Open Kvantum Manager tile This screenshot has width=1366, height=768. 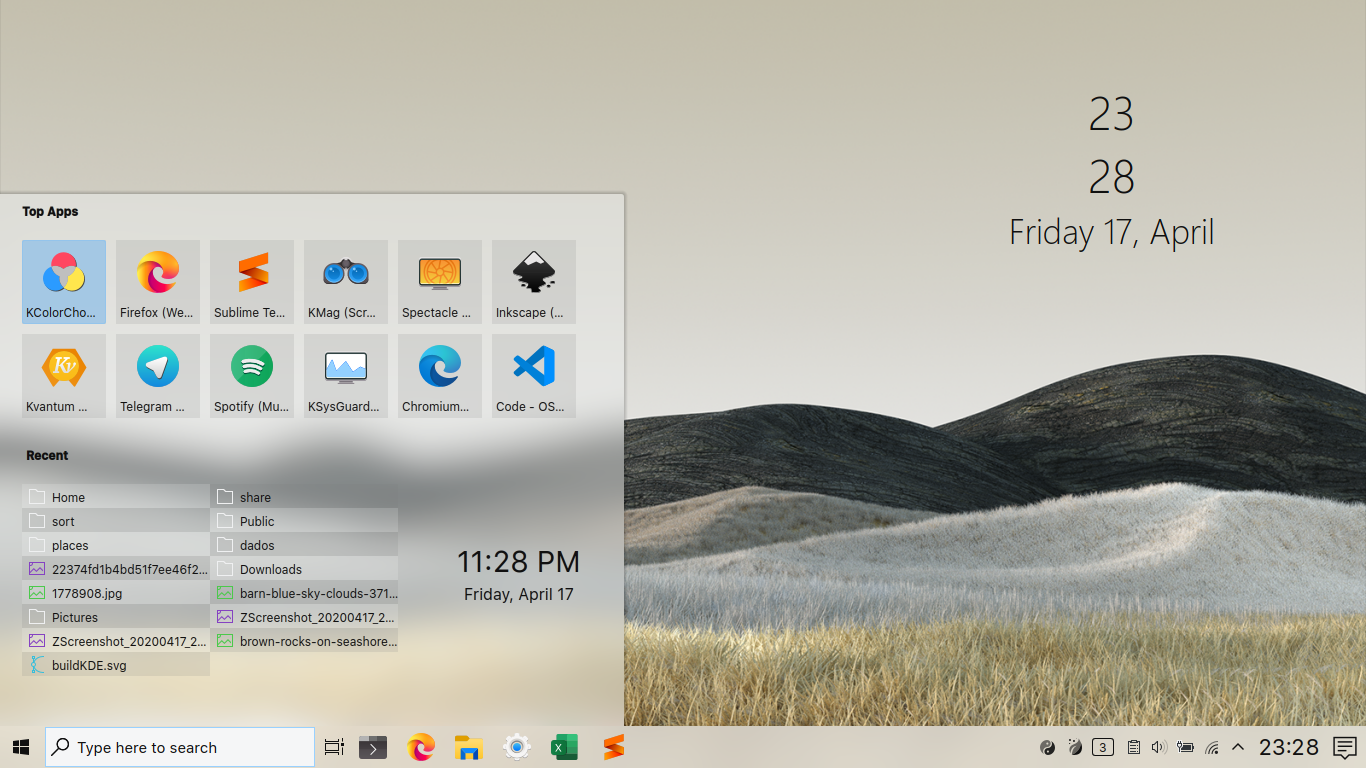(x=64, y=376)
